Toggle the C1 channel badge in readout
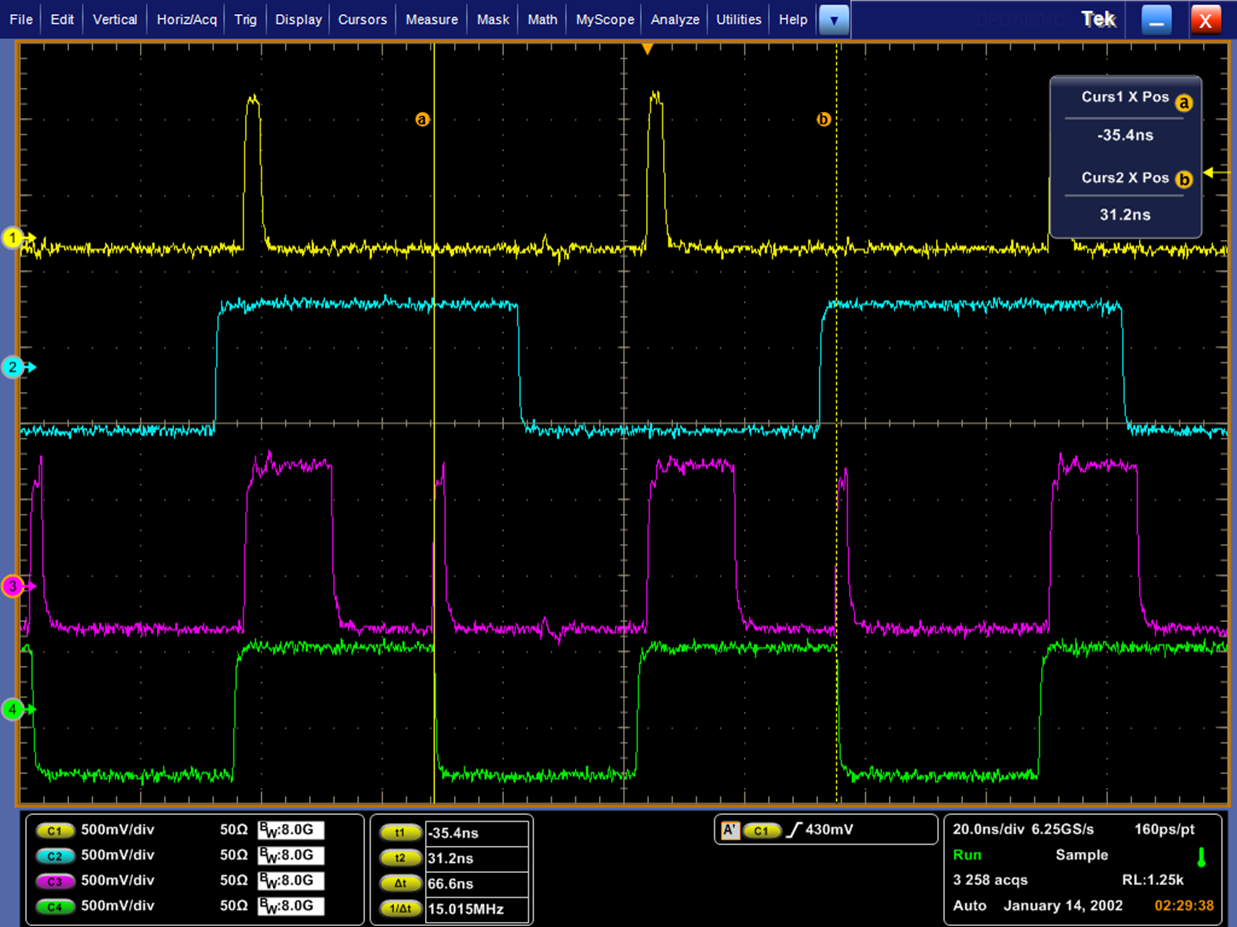 point(55,830)
